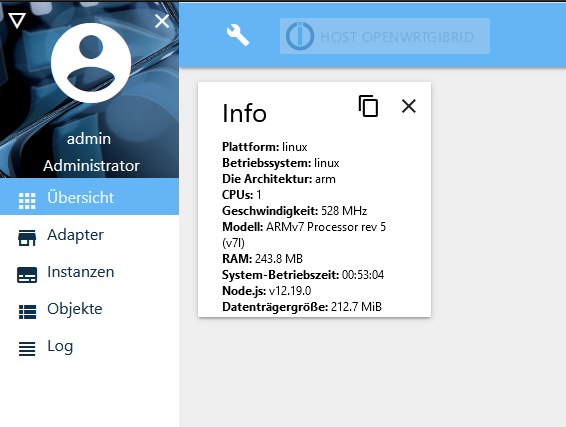The width and height of the screenshot is (566, 427).
Task: Open the Log page
Action: click(89, 346)
